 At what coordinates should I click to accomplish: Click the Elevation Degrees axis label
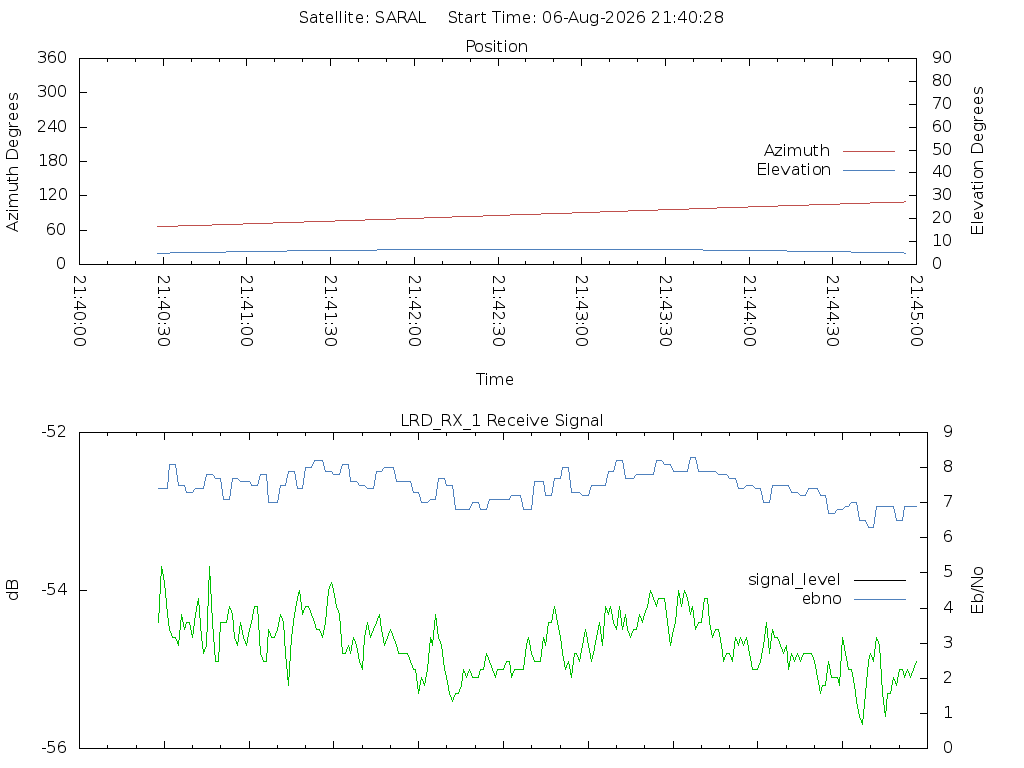point(977,161)
